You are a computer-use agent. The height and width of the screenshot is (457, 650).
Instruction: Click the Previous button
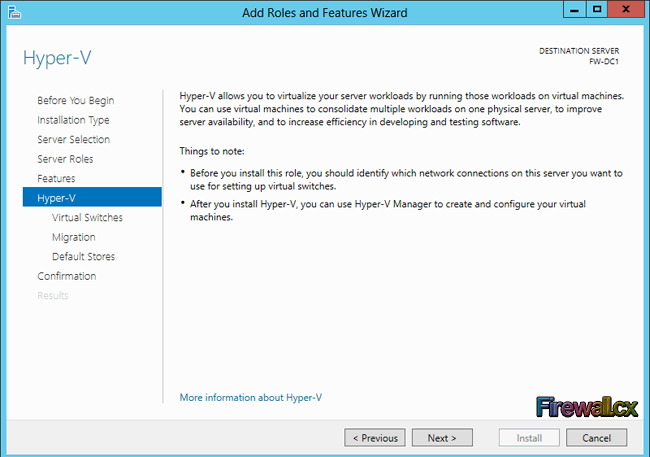(x=375, y=438)
